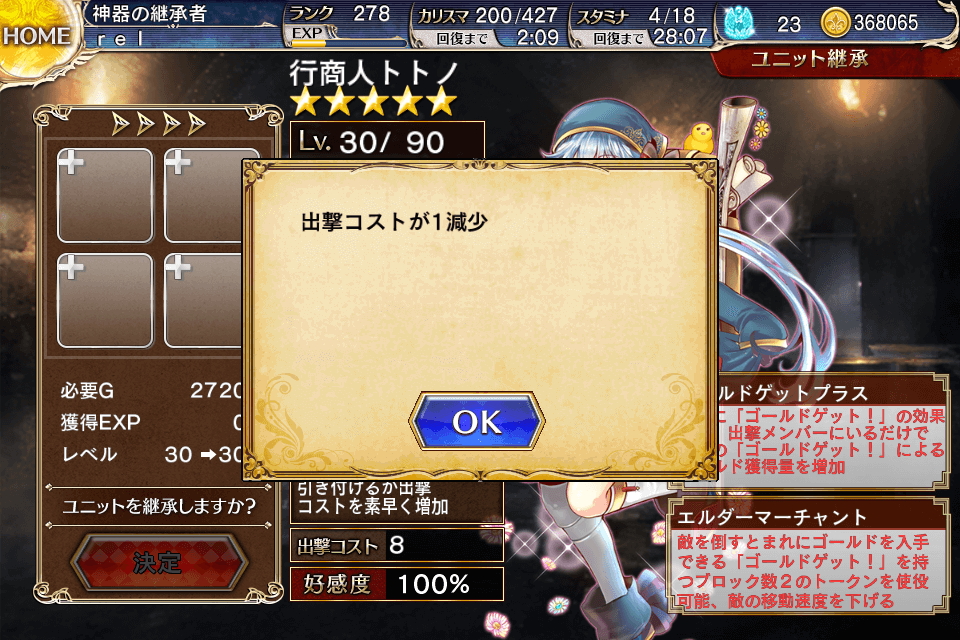Click the OK button in dialog
Screen dimensions: 960x640
pyautogui.click(x=476, y=421)
